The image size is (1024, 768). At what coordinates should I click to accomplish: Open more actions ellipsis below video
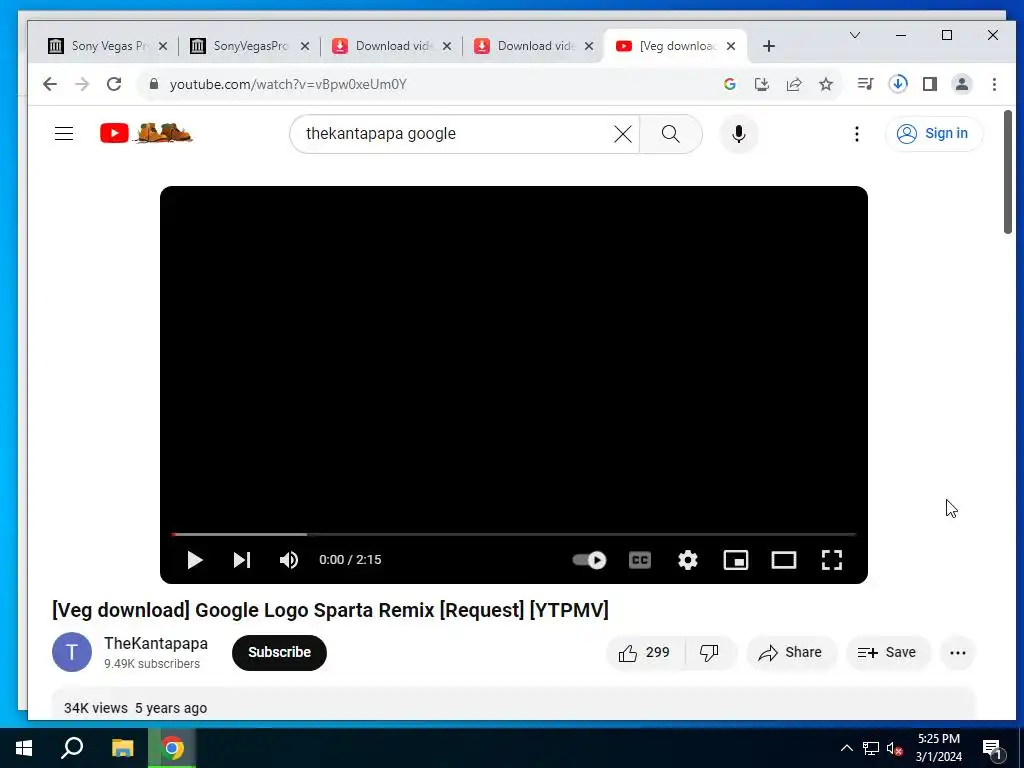click(957, 652)
